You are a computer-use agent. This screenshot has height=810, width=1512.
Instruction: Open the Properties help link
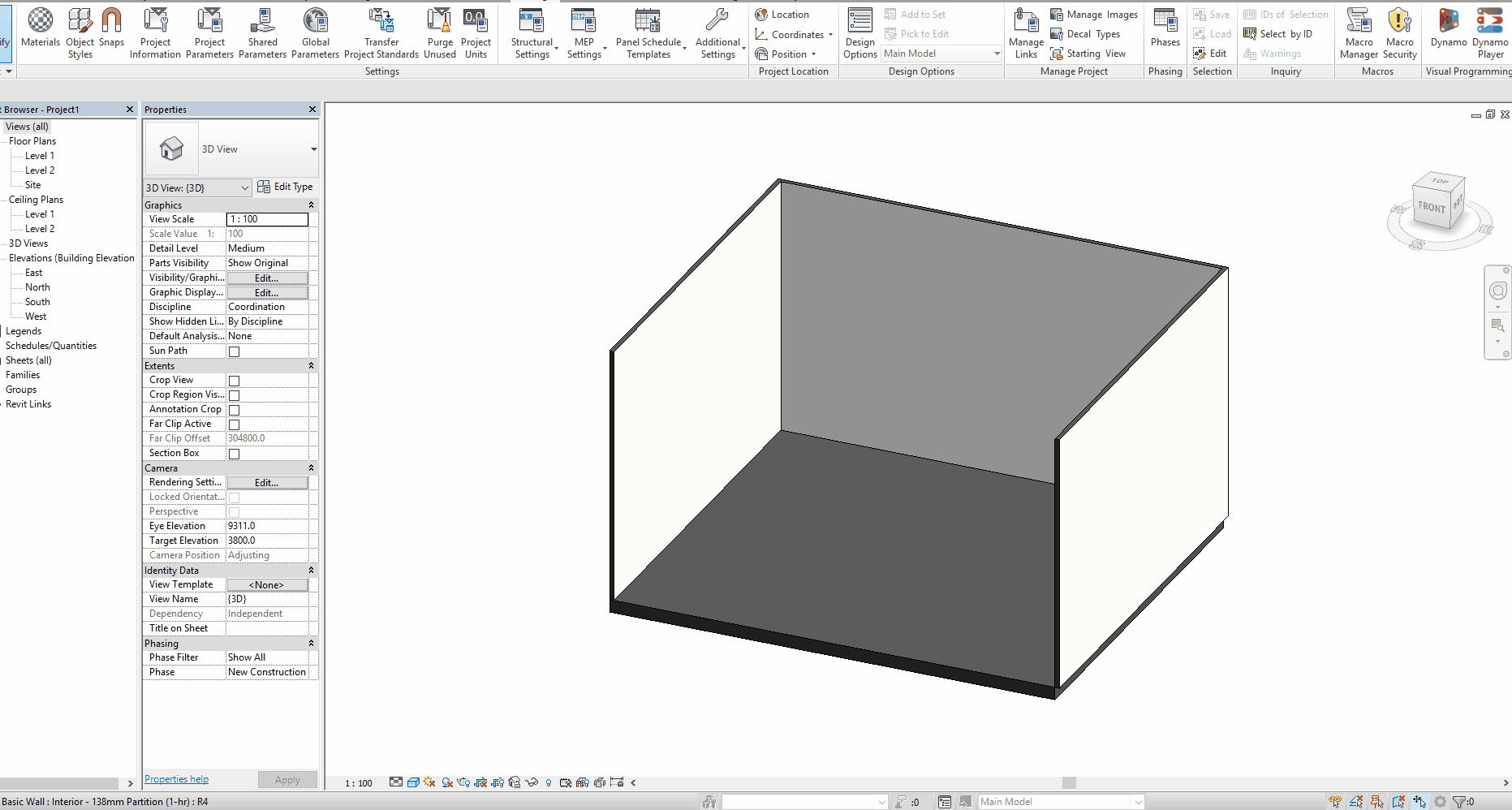pyautogui.click(x=176, y=779)
